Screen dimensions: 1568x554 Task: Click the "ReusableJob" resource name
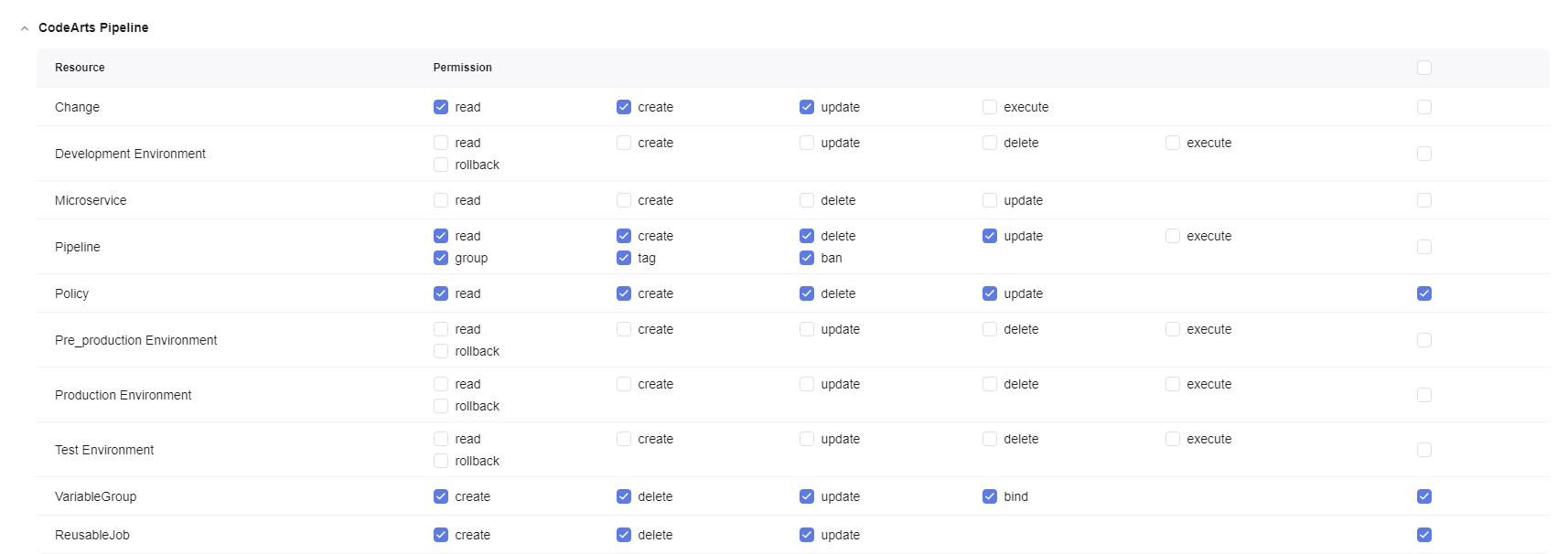click(92, 535)
